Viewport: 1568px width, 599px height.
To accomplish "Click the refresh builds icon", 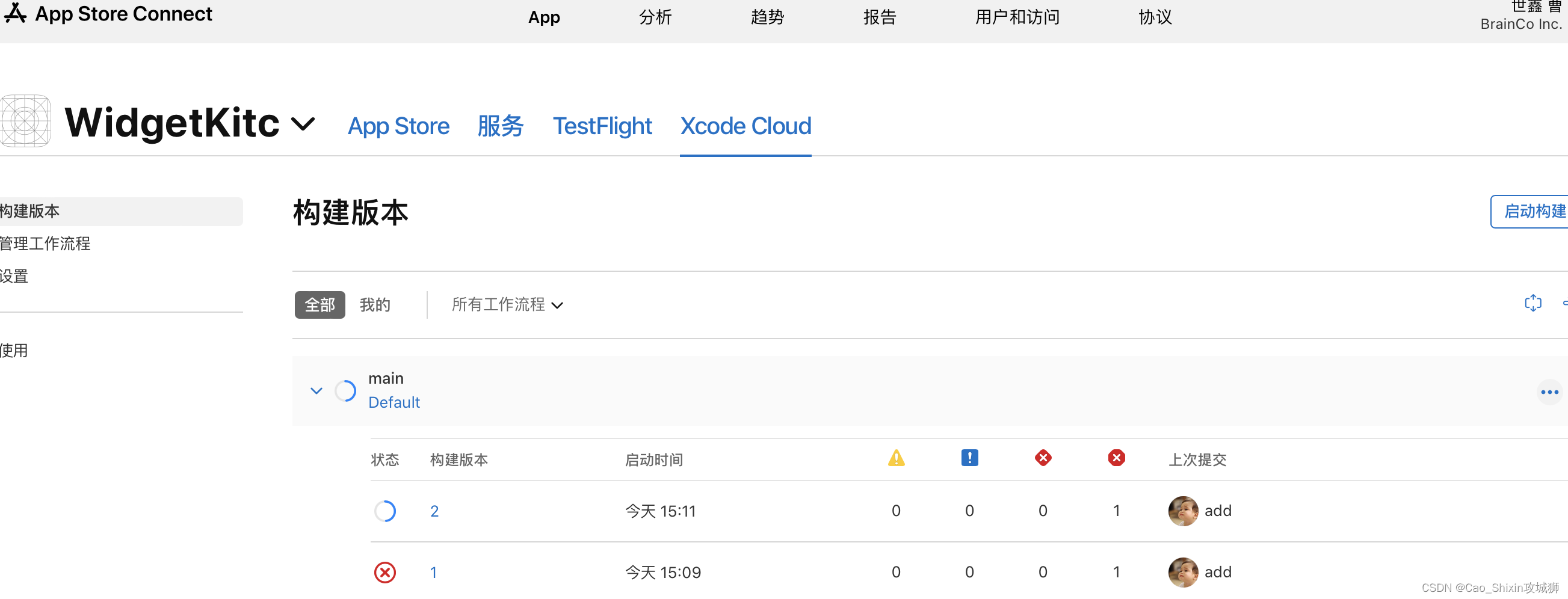I will pyautogui.click(x=1533, y=303).
